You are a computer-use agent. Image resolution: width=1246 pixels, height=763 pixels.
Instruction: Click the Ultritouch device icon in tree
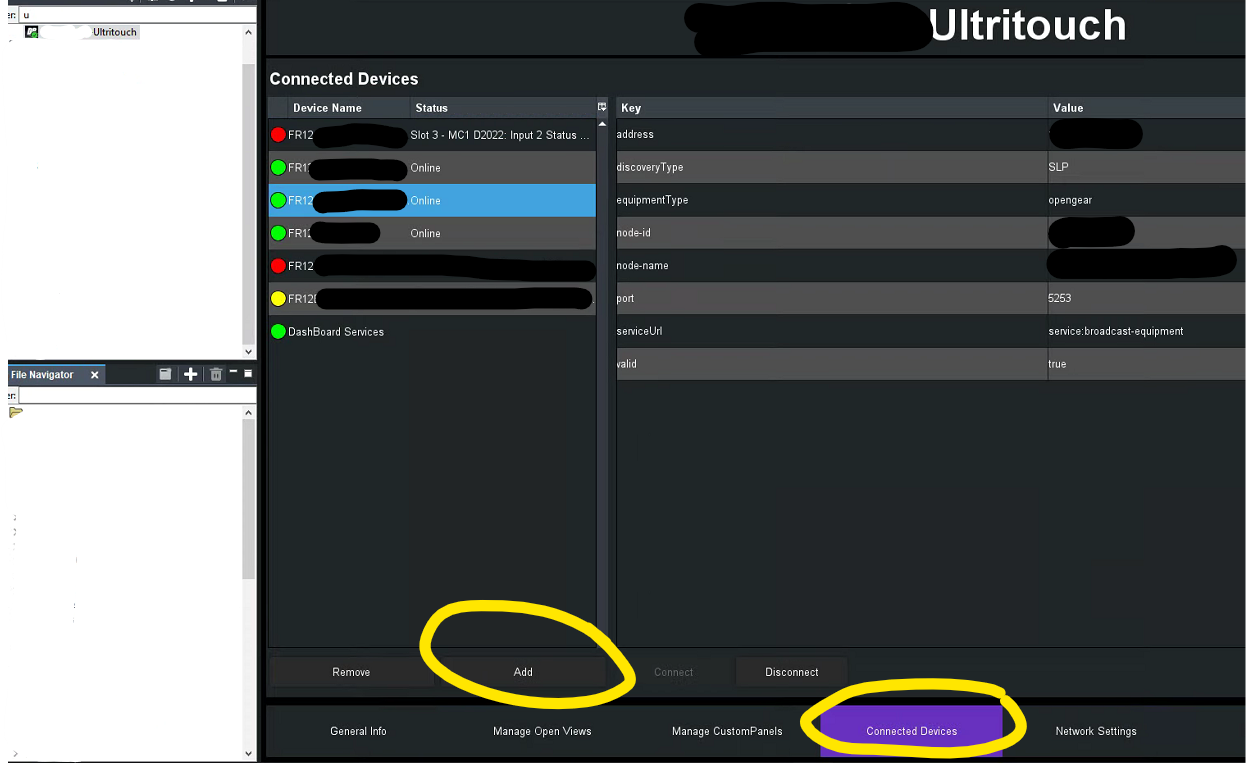click(x=32, y=32)
